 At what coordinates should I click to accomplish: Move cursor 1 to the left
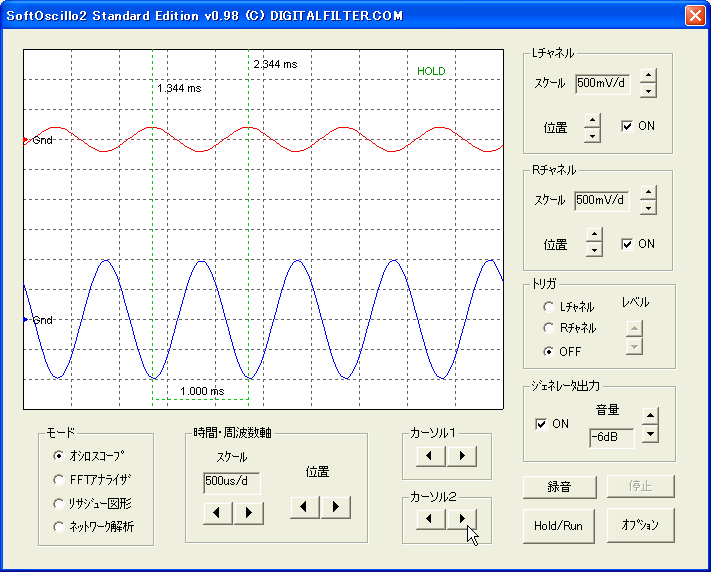pos(430,455)
